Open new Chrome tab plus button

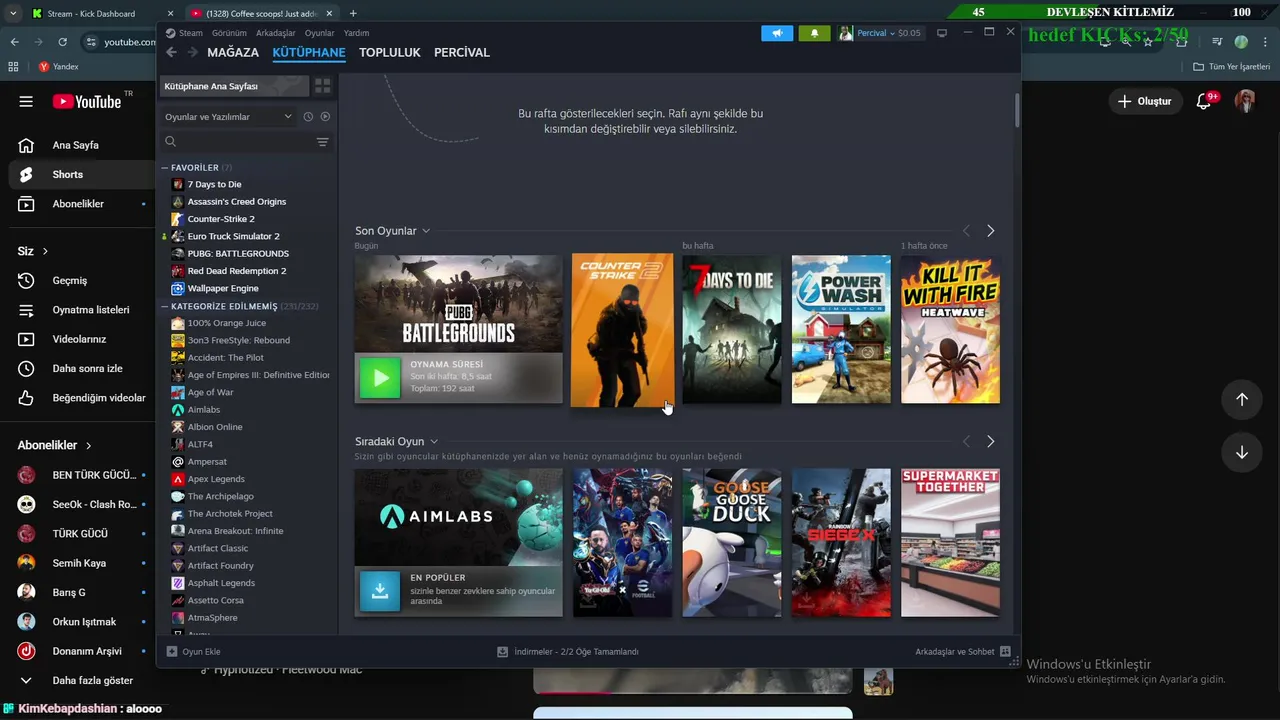[353, 13]
